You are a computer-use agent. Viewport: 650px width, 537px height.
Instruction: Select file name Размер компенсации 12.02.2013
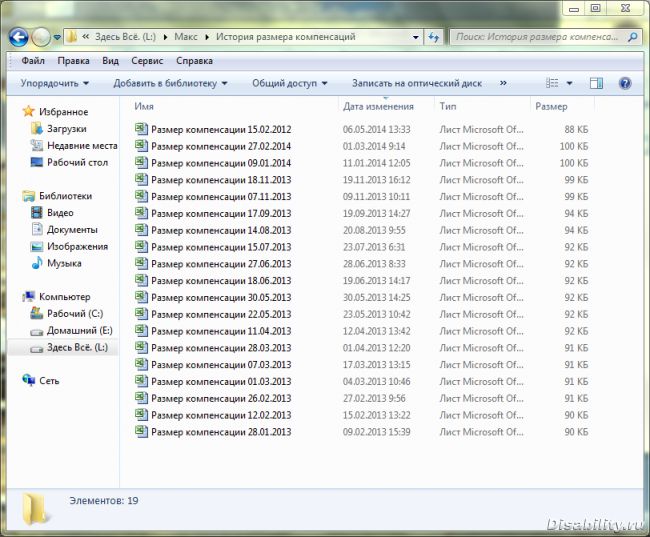click(221, 415)
